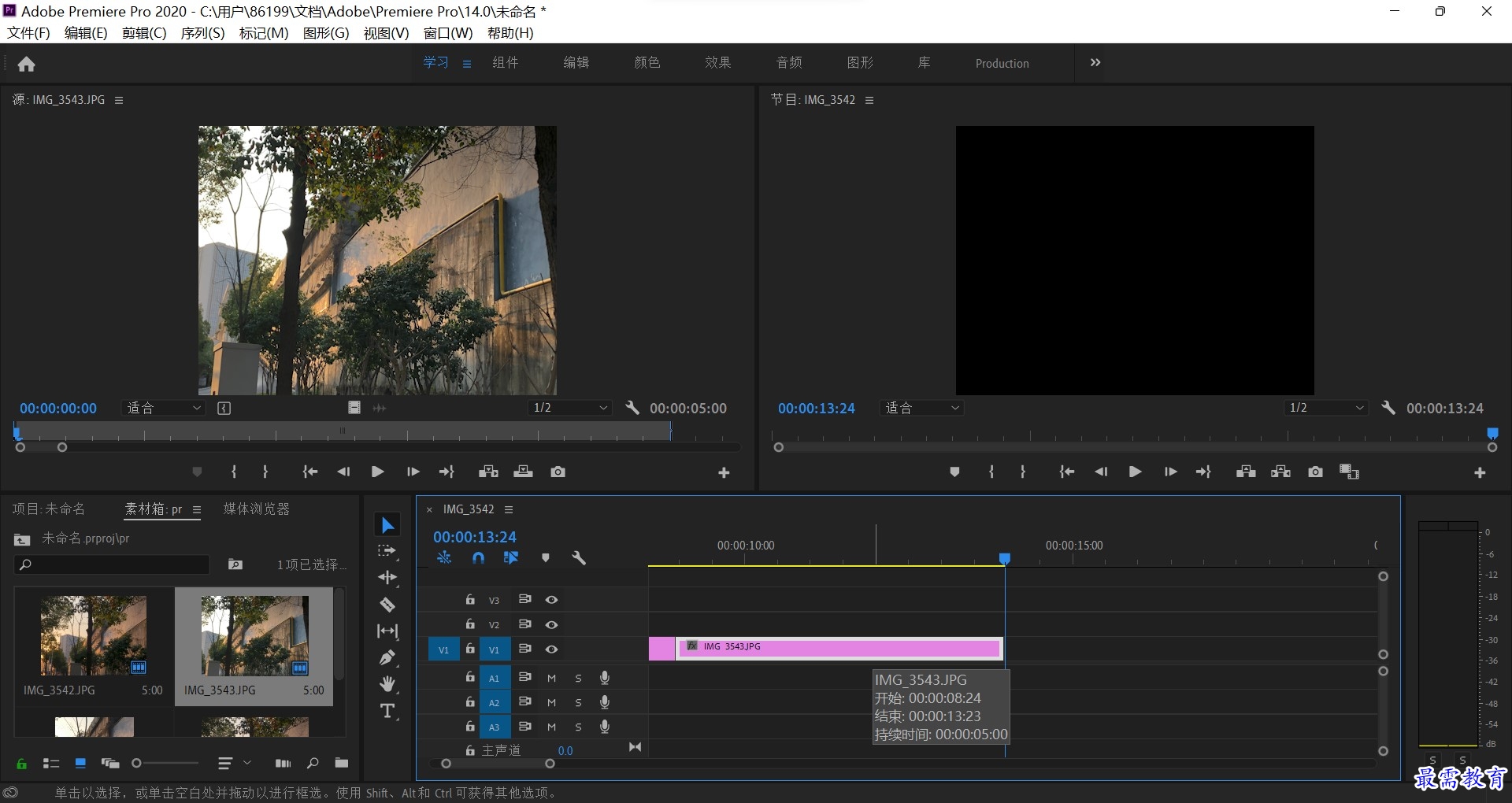Image resolution: width=1512 pixels, height=803 pixels.
Task: Open Program monitor playback resolution dropdown
Action: tap(1326, 408)
